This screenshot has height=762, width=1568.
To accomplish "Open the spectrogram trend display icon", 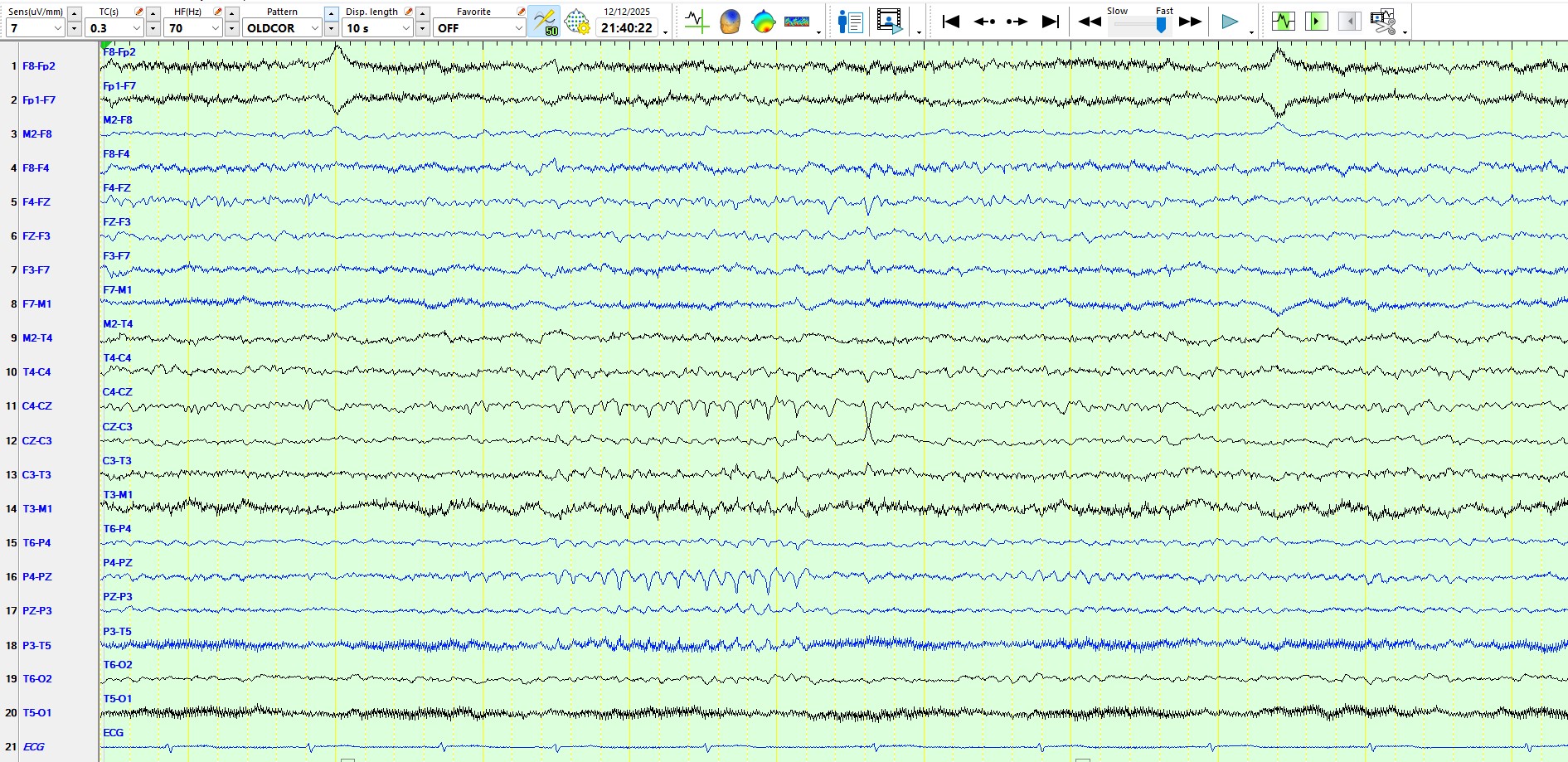I will [797, 22].
